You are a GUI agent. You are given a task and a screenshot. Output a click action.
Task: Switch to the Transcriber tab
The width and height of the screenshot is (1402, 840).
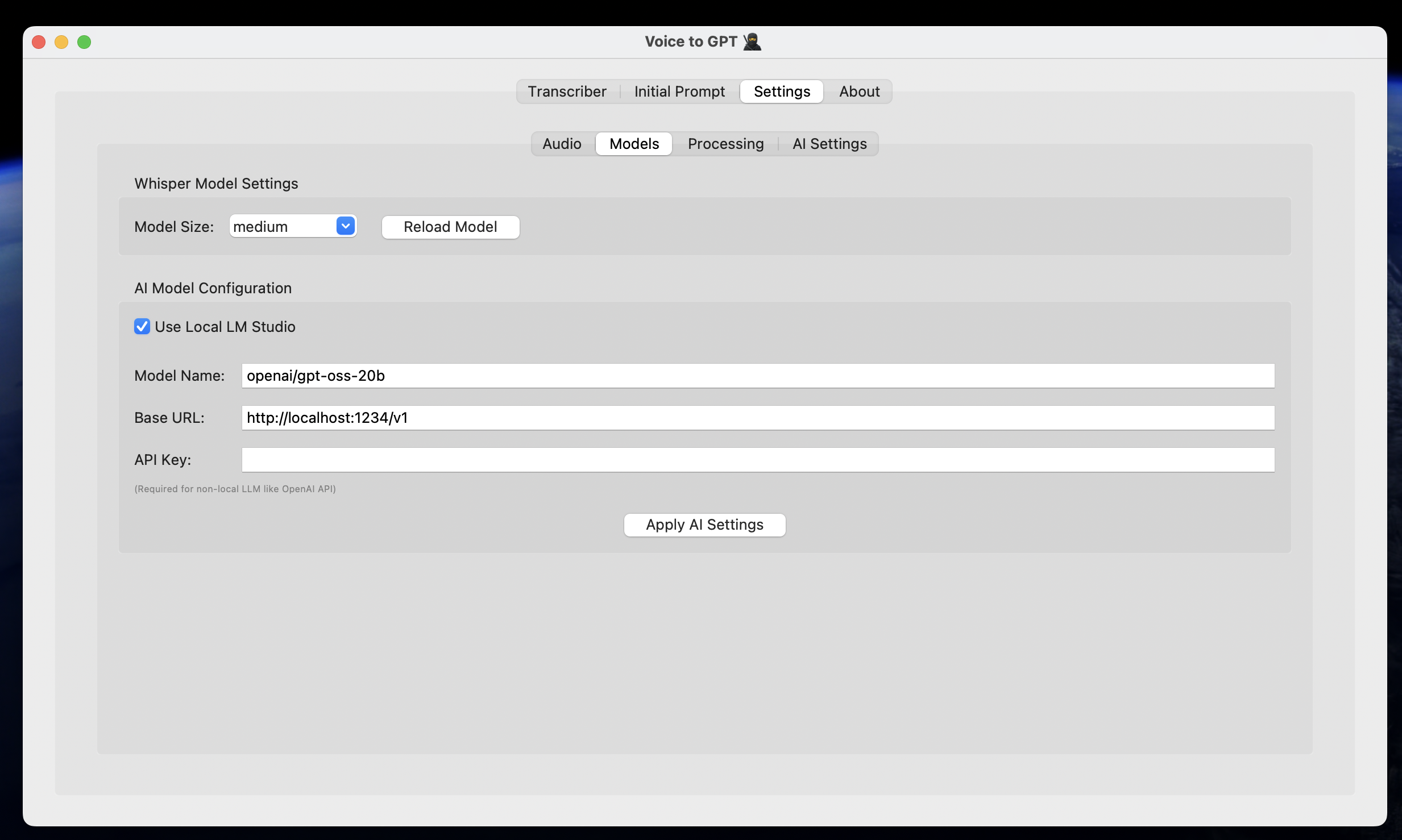(567, 91)
